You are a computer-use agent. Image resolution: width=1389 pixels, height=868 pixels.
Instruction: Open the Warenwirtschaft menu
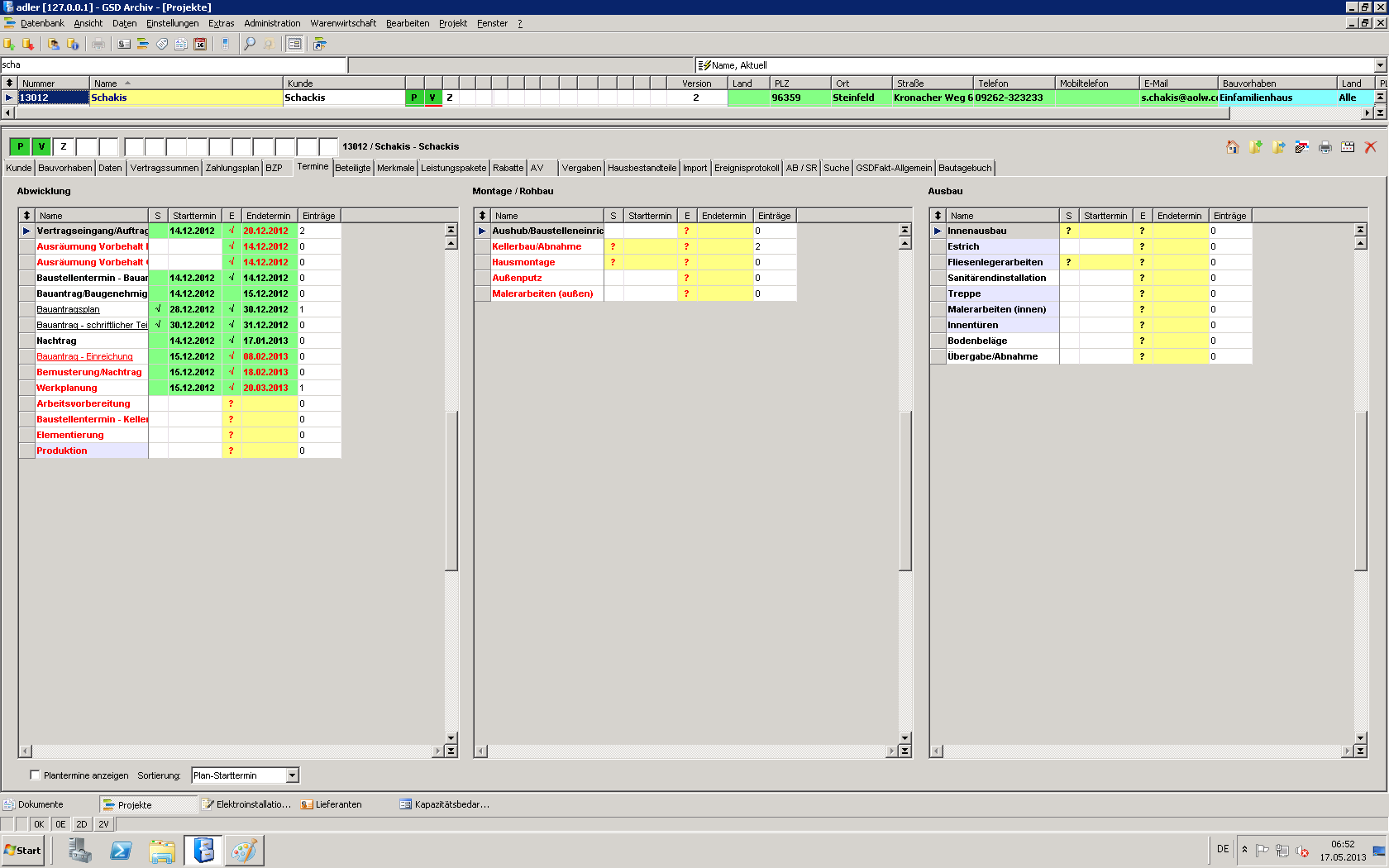(x=343, y=23)
